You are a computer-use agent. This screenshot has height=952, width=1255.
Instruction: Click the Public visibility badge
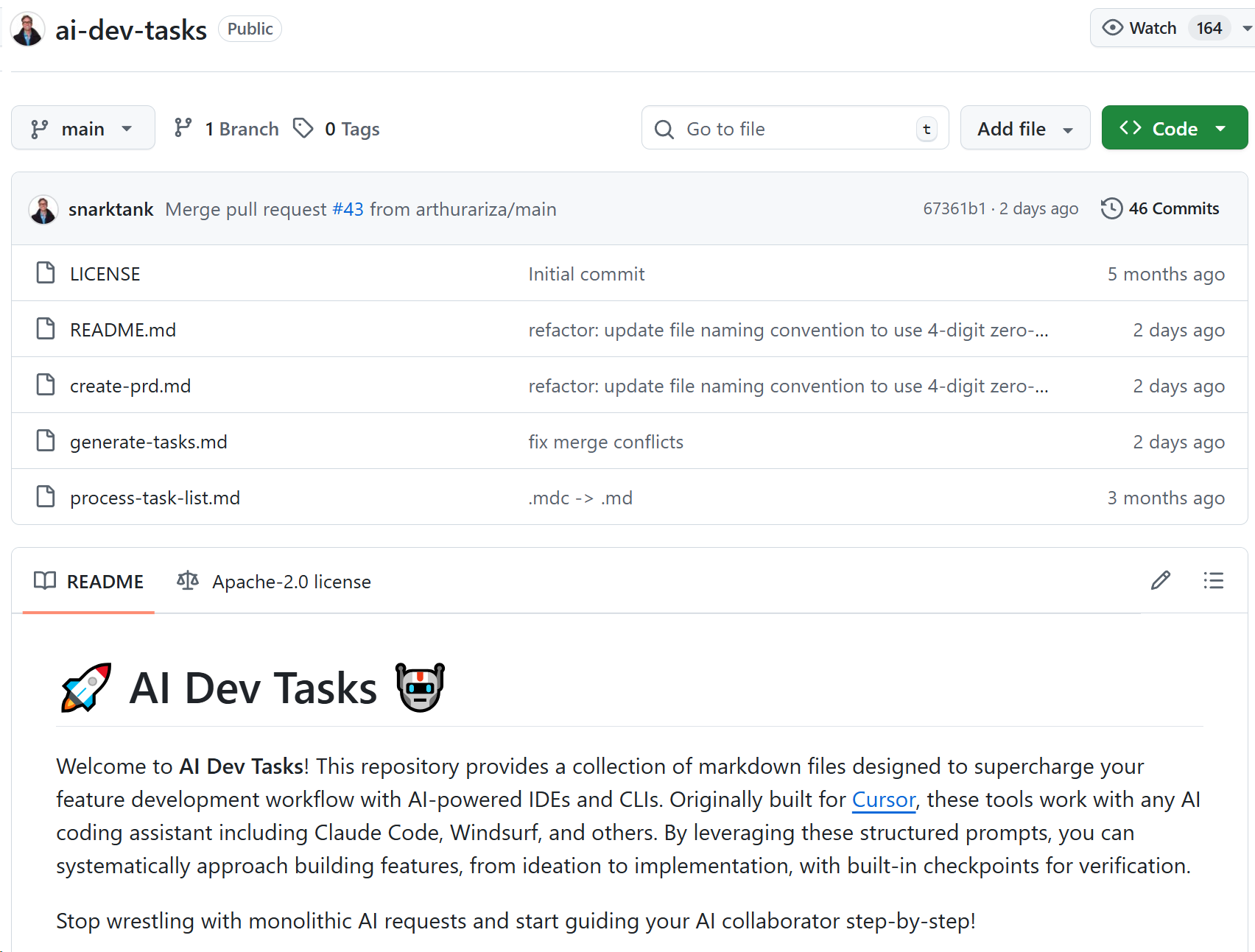click(250, 29)
